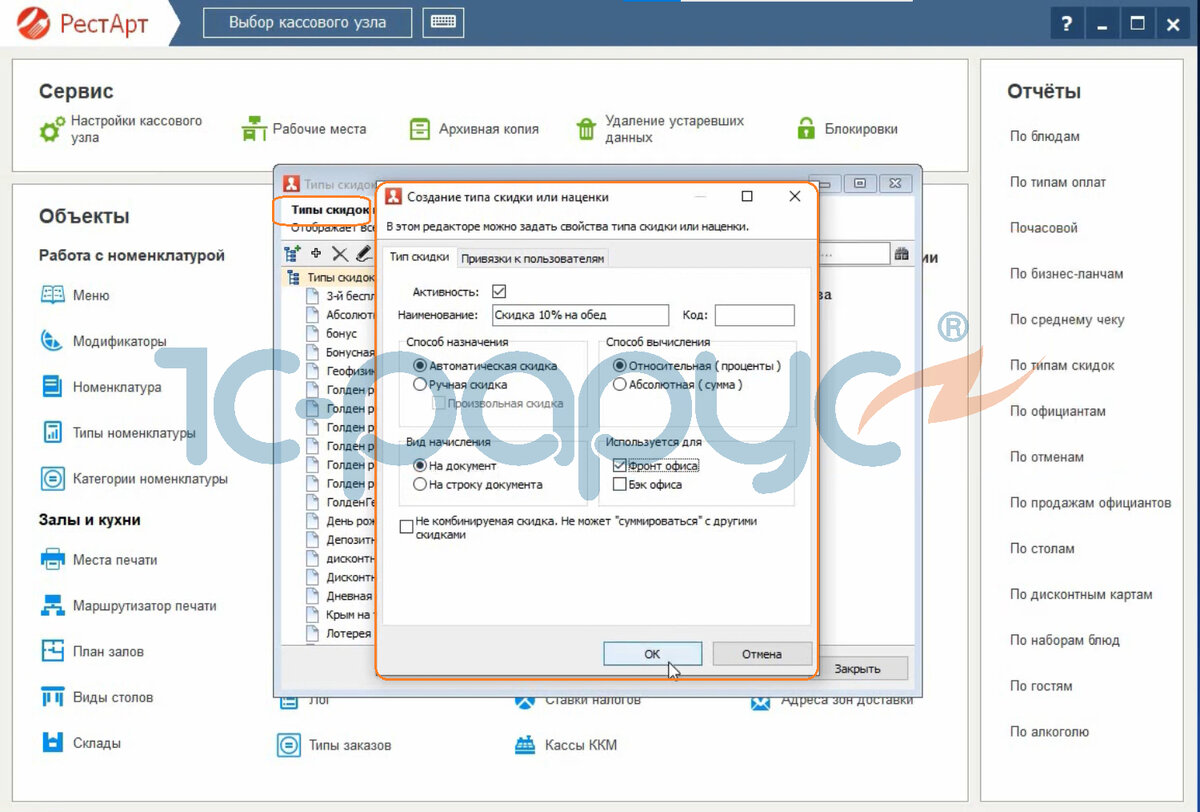The image size is (1200, 812).
Task: Click Отмена button in dialog
Action: click(762, 654)
